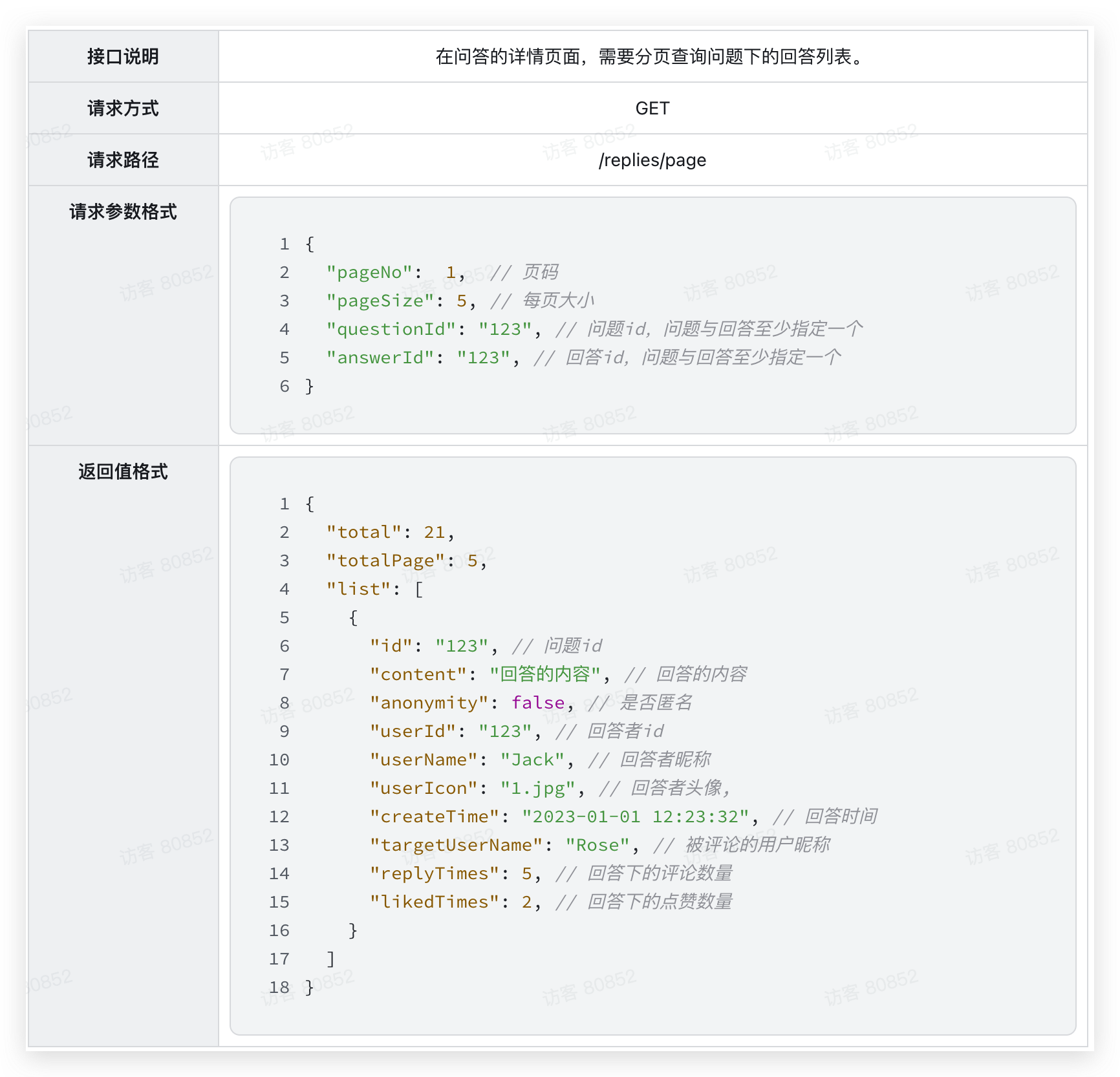Click the 页码 comment
Viewport: 1120px width, 1077px height.
(x=524, y=272)
